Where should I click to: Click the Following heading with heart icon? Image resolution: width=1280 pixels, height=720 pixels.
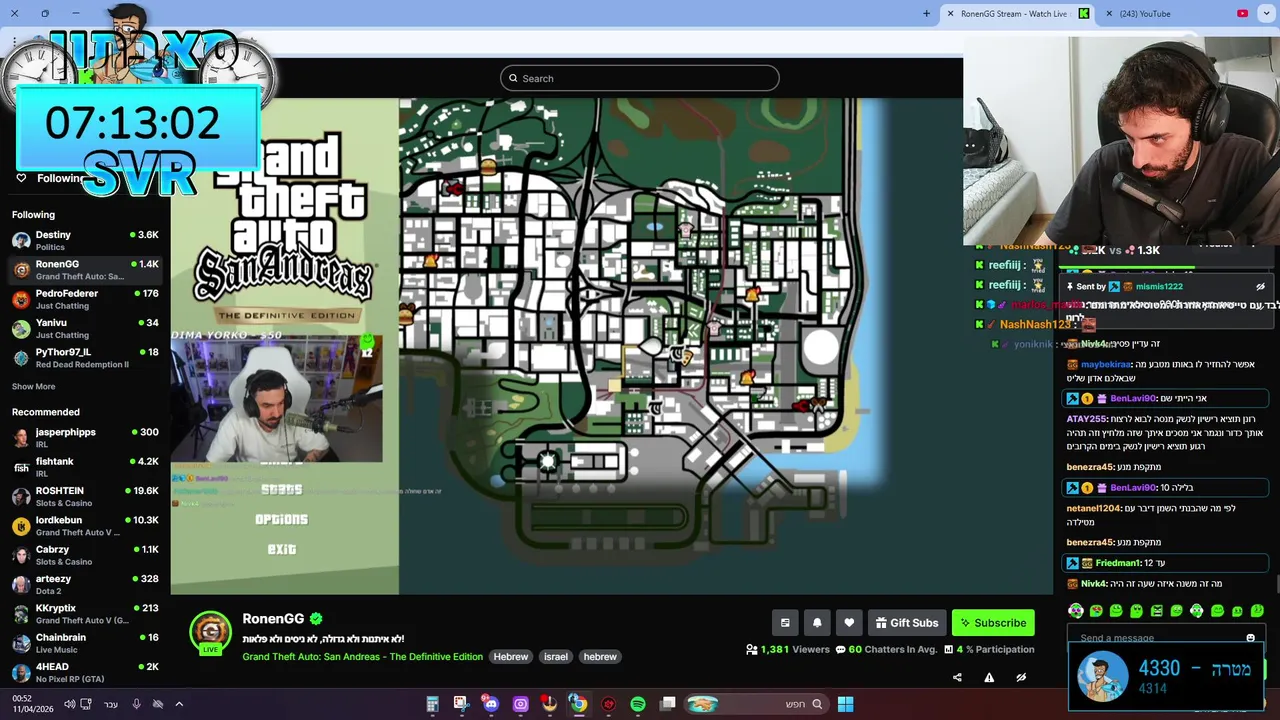(52, 178)
